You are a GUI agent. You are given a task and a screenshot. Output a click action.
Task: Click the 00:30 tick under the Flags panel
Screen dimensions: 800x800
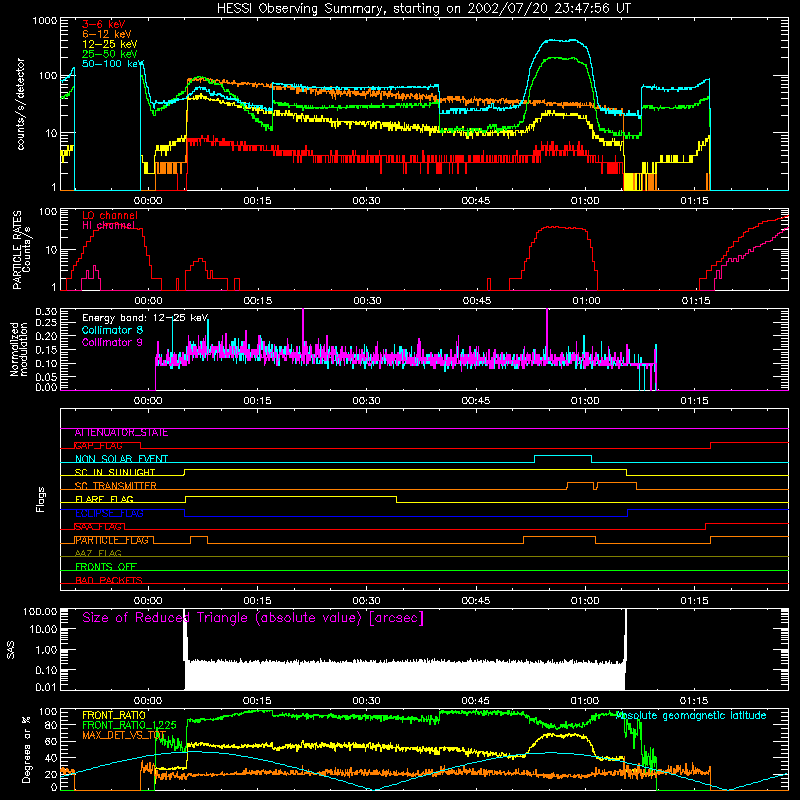[366, 601]
